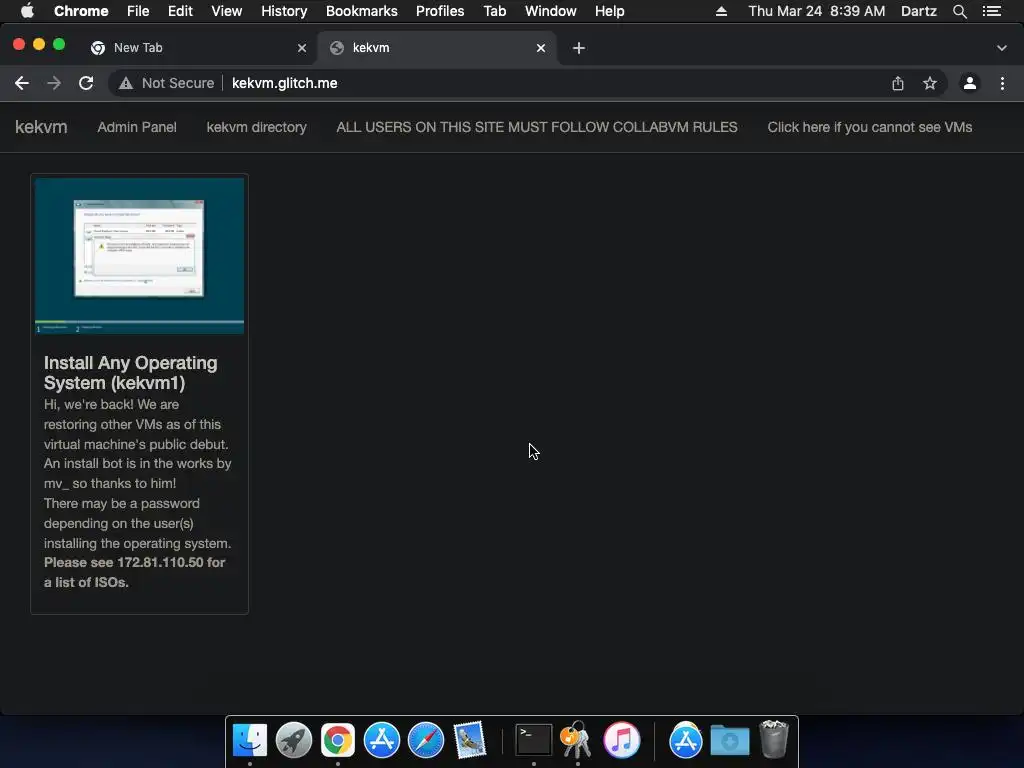
Task: Reload the kekvm page
Action: 86,83
